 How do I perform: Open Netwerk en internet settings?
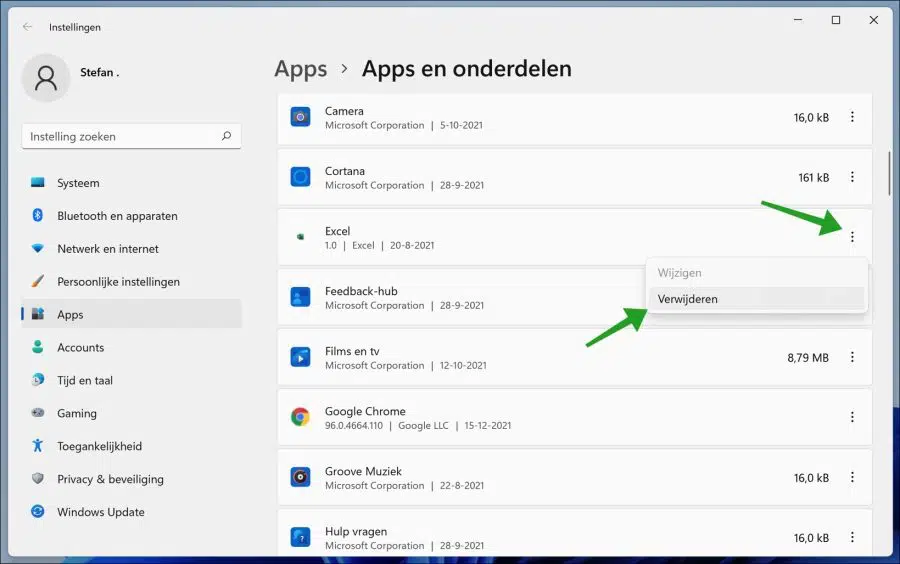pos(131,249)
